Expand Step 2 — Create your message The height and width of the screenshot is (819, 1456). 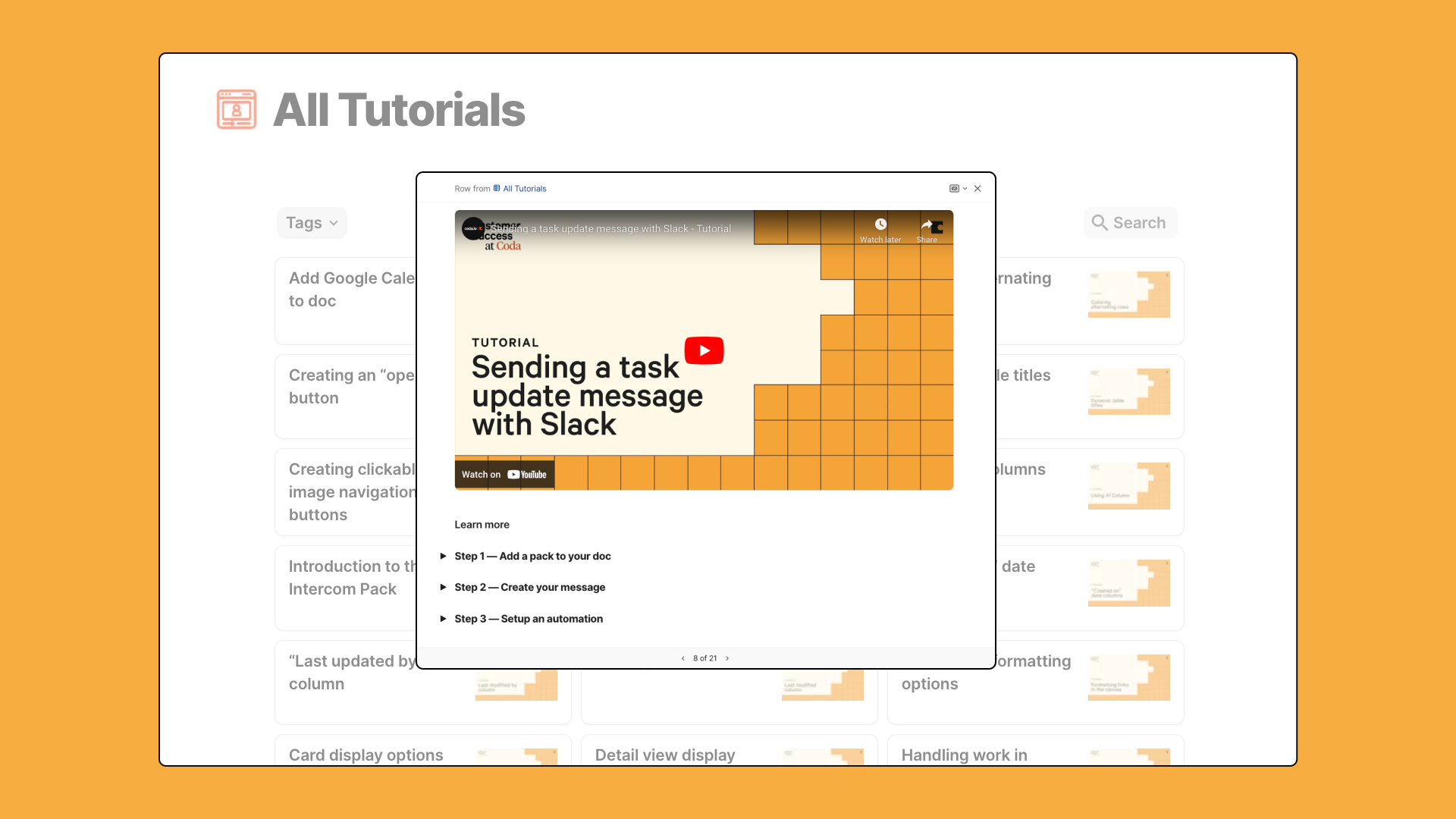(x=443, y=587)
